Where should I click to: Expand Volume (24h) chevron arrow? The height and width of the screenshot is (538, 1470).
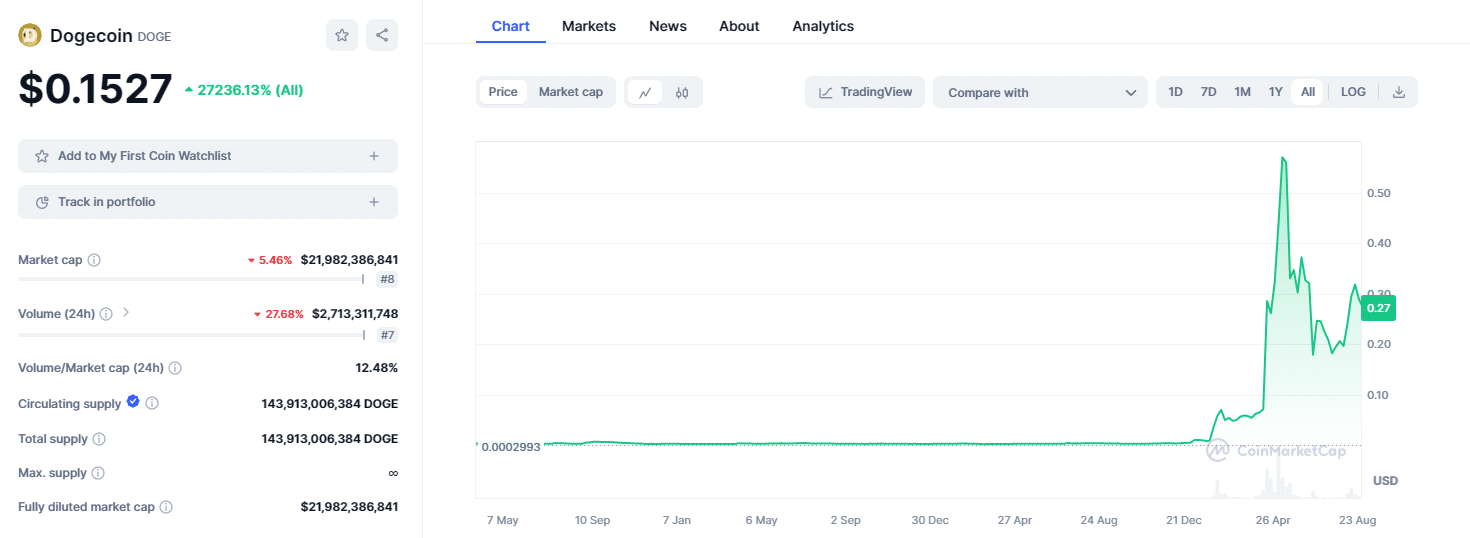click(x=126, y=313)
